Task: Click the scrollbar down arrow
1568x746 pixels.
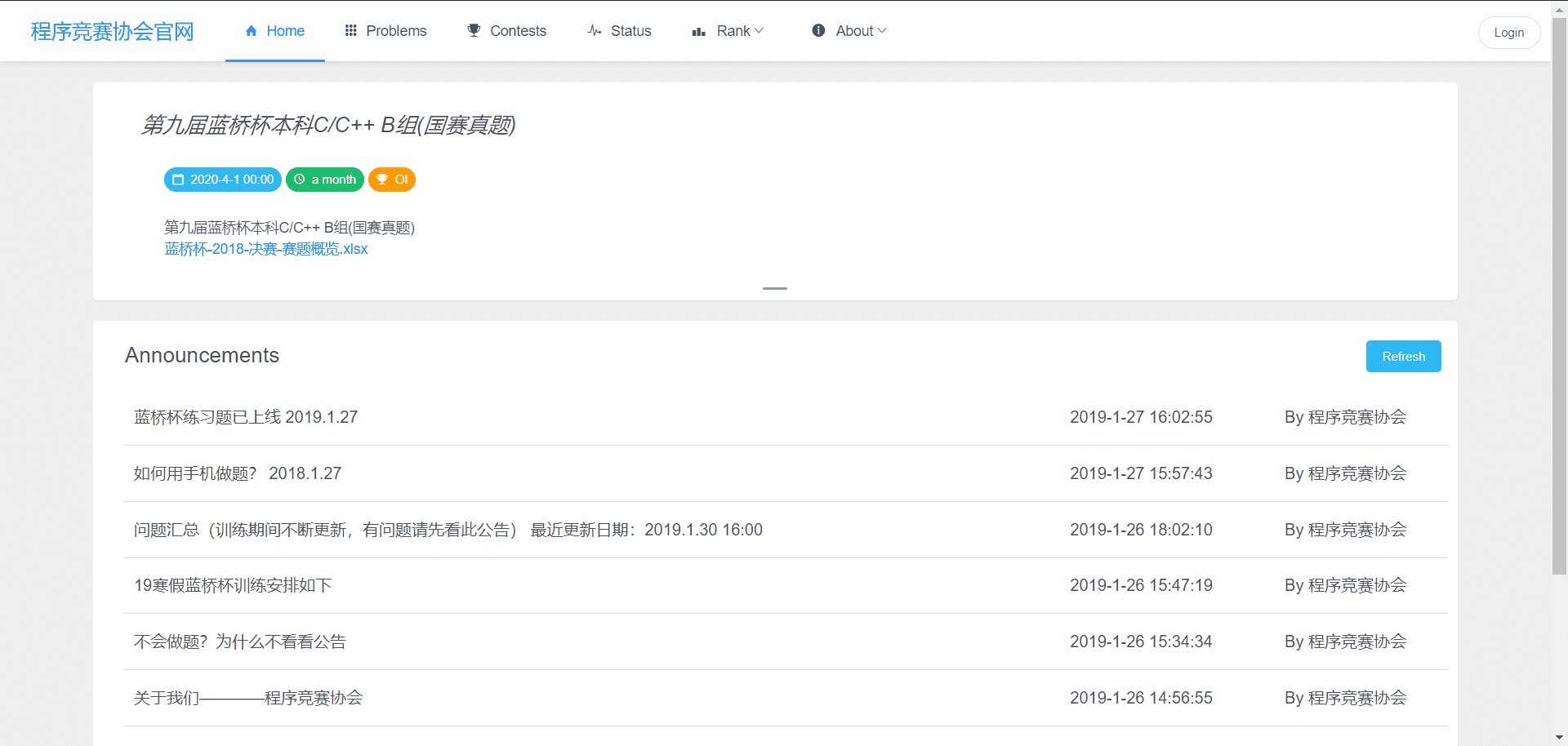Action: pos(1560,738)
